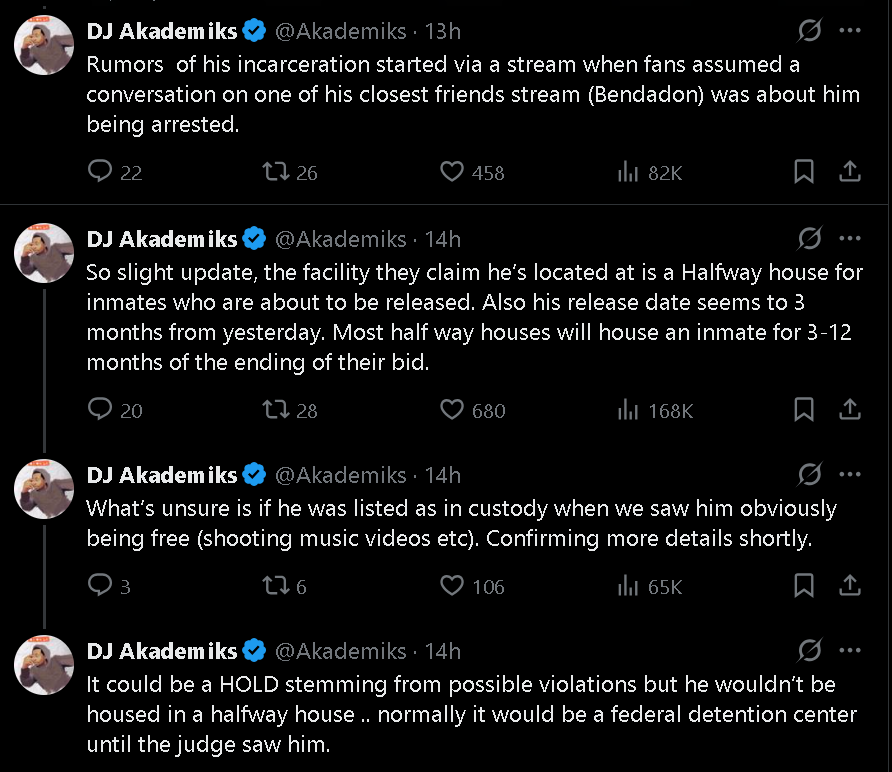View analytics showing 168K views
Screen dimensions: 892x772
coord(629,410)
